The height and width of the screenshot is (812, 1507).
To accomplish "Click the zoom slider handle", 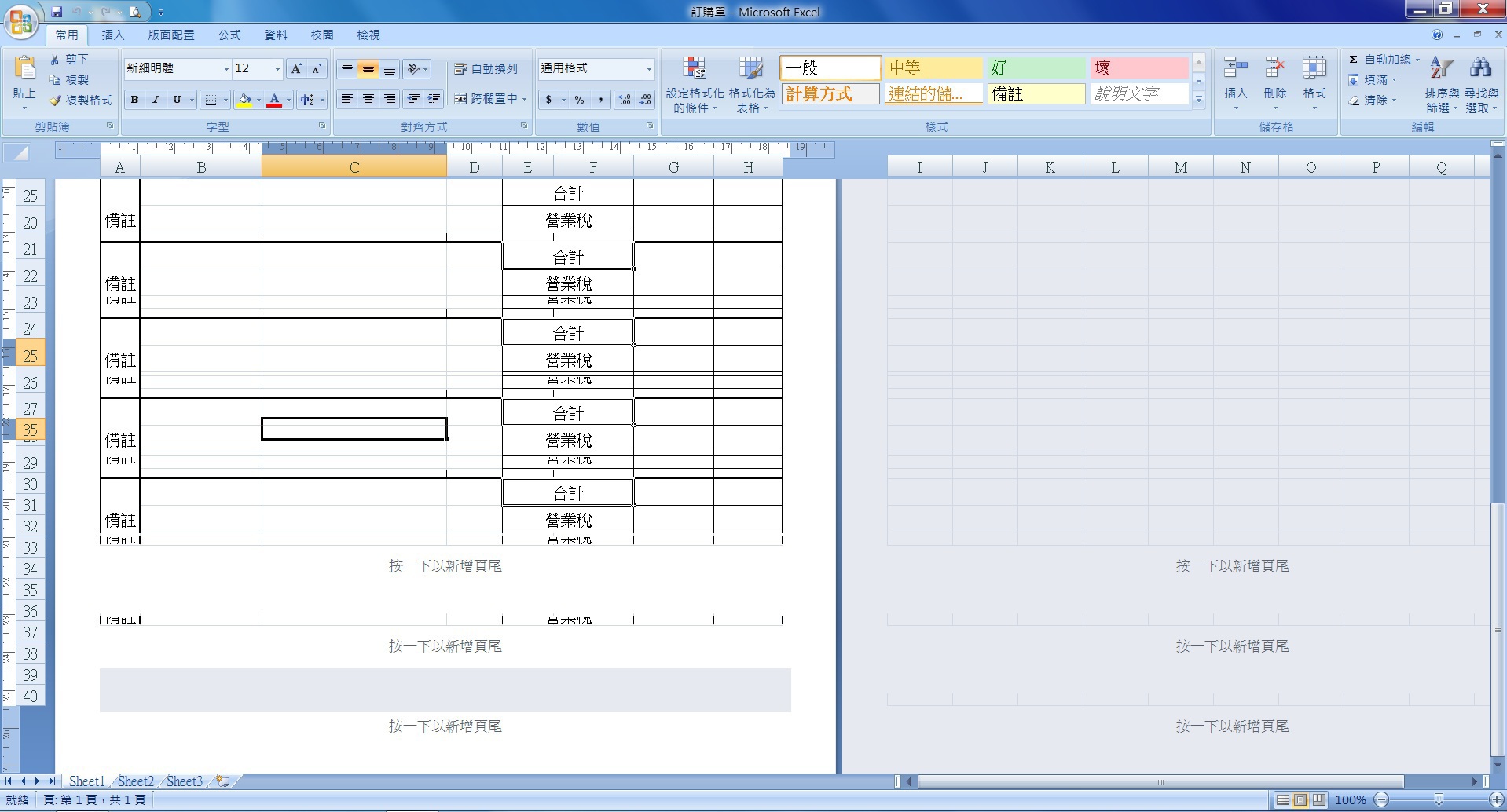I will (1439, 799).
